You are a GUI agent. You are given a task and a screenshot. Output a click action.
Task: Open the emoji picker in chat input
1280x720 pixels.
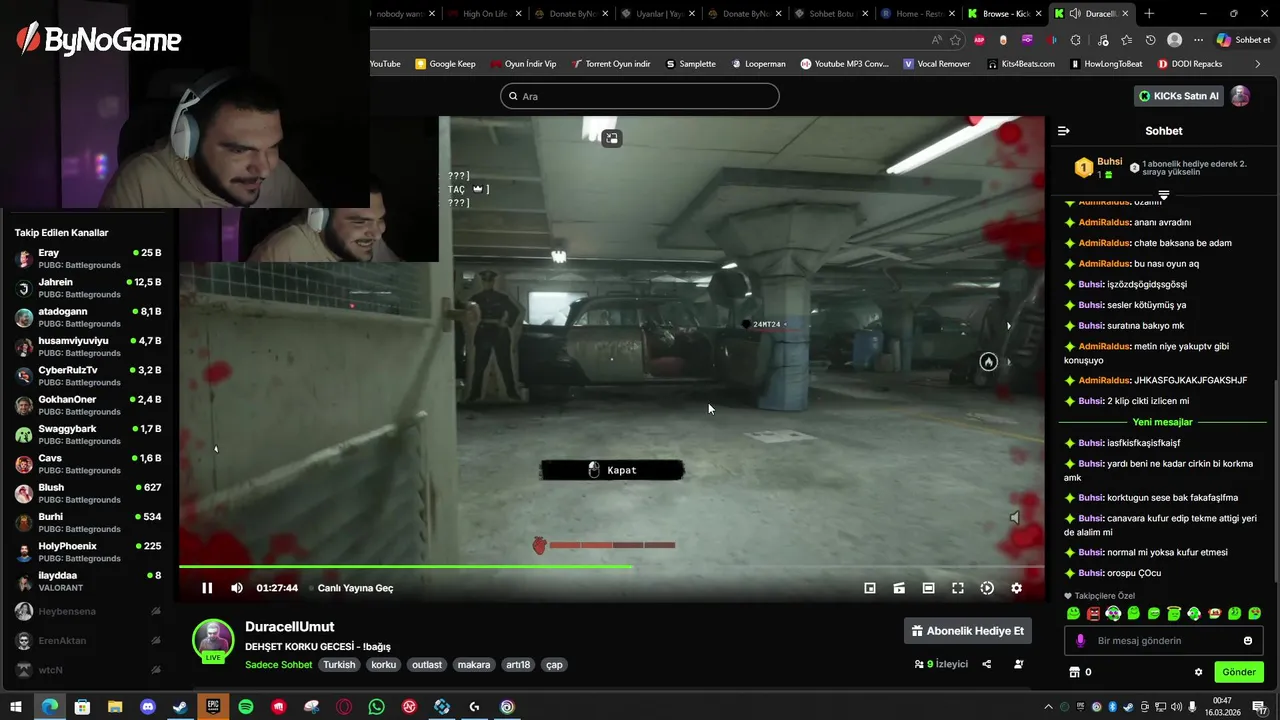pos(1248,641)
